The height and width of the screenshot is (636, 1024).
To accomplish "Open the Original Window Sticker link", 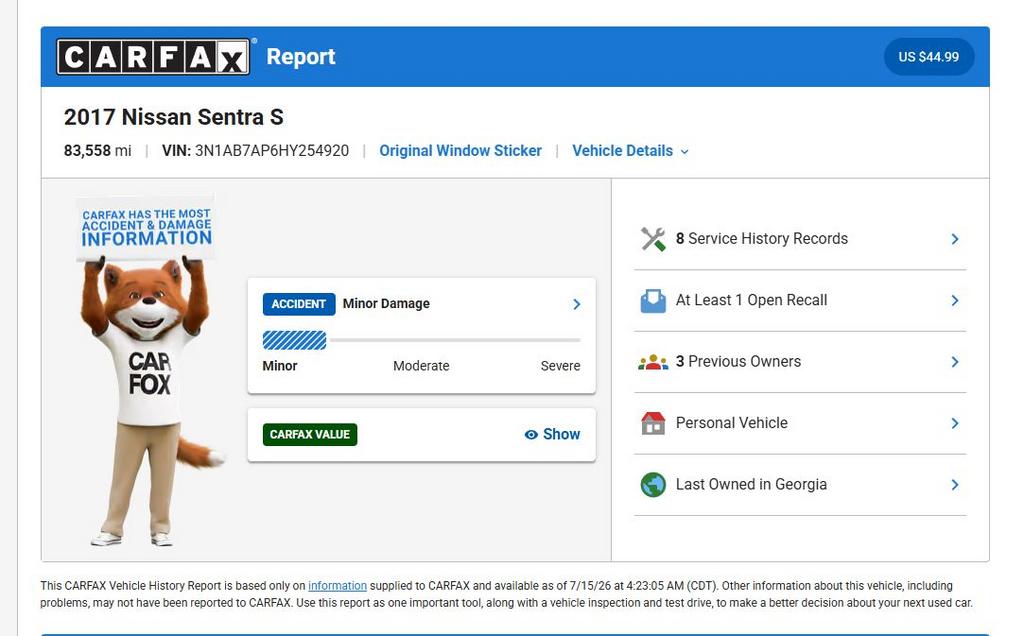I will [x=460, y=151].
